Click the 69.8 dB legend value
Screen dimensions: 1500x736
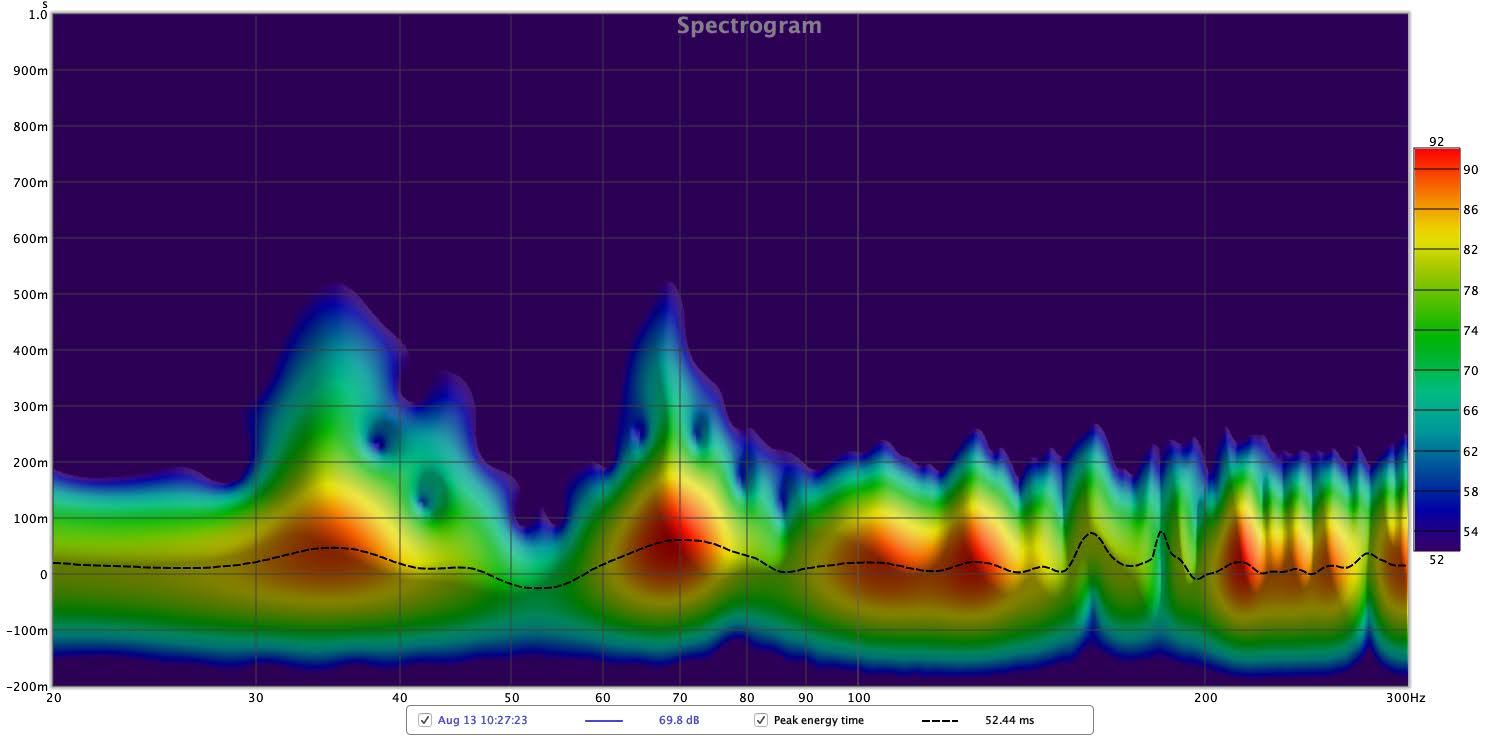pos(680,720)
